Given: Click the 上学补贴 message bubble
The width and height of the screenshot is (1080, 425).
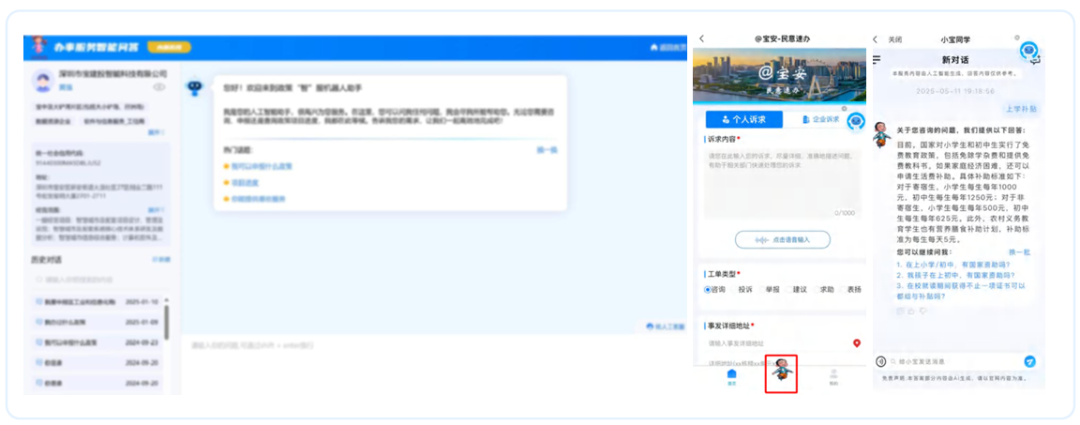Looking at the screenshot, I should (1021, 109).
